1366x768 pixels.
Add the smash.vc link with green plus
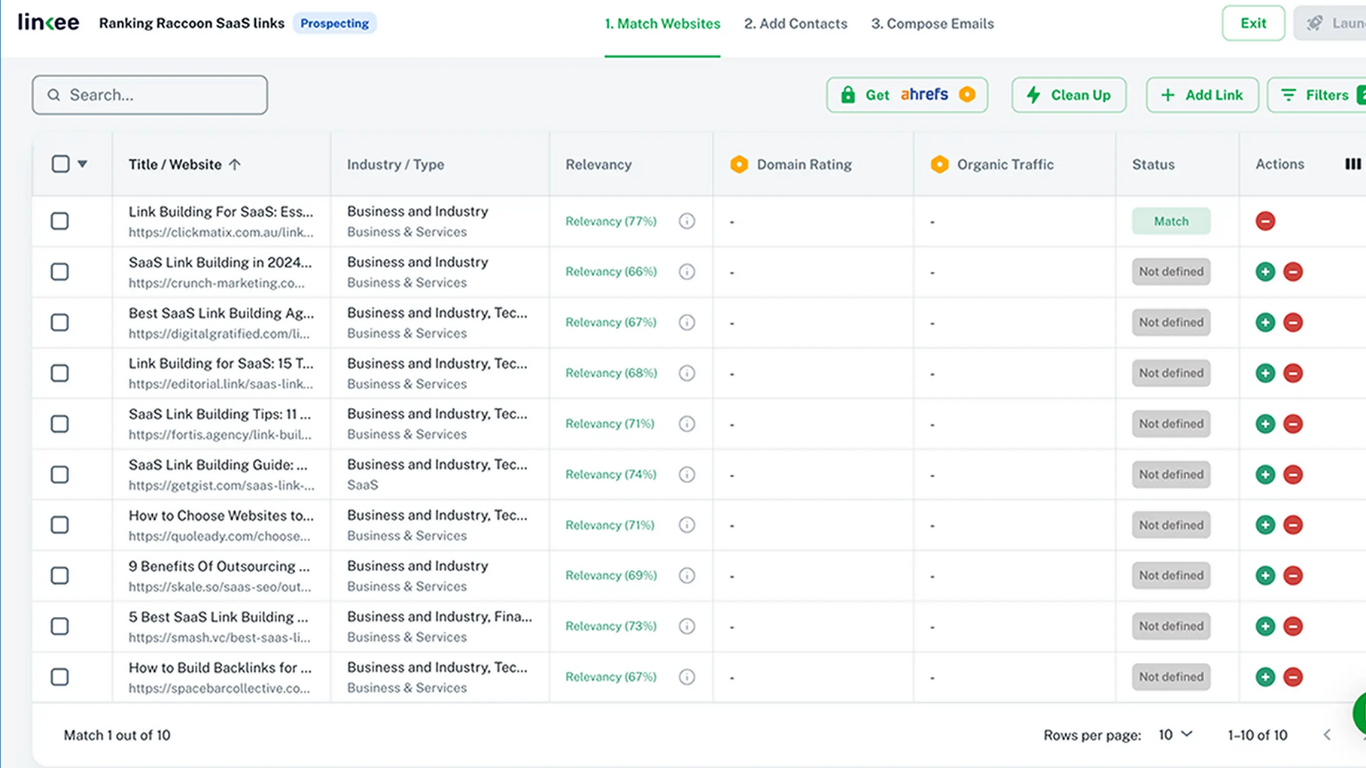click(1265, 627)
